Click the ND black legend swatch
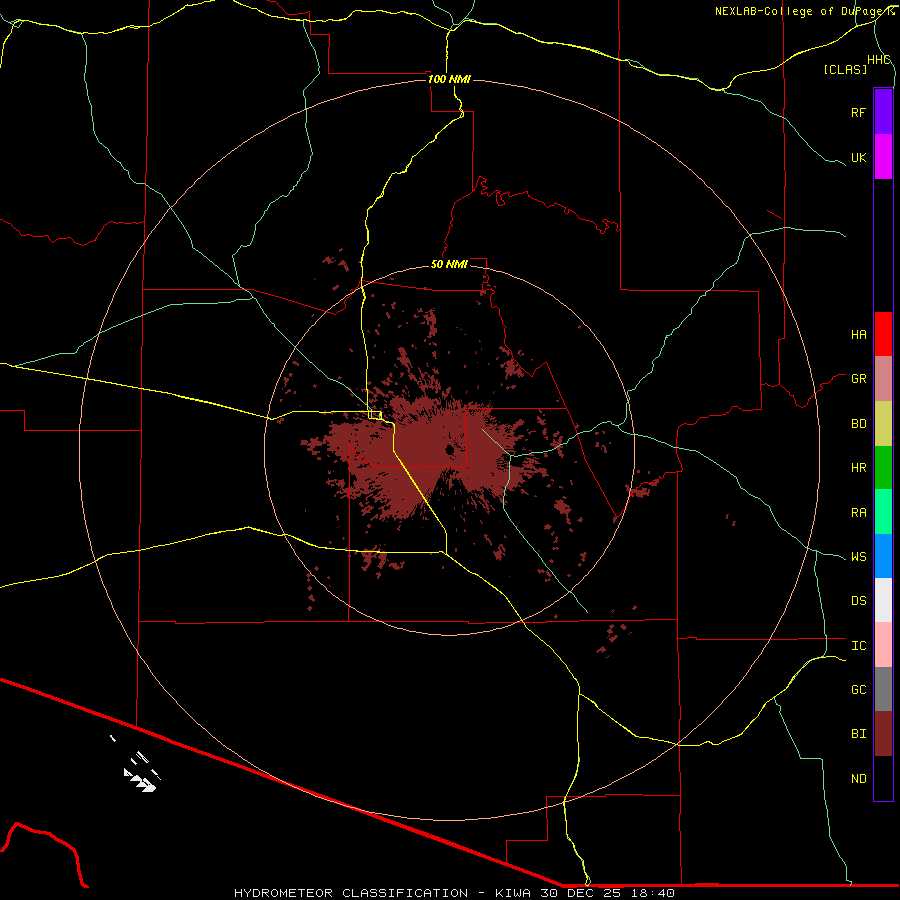 pos(883,778)
